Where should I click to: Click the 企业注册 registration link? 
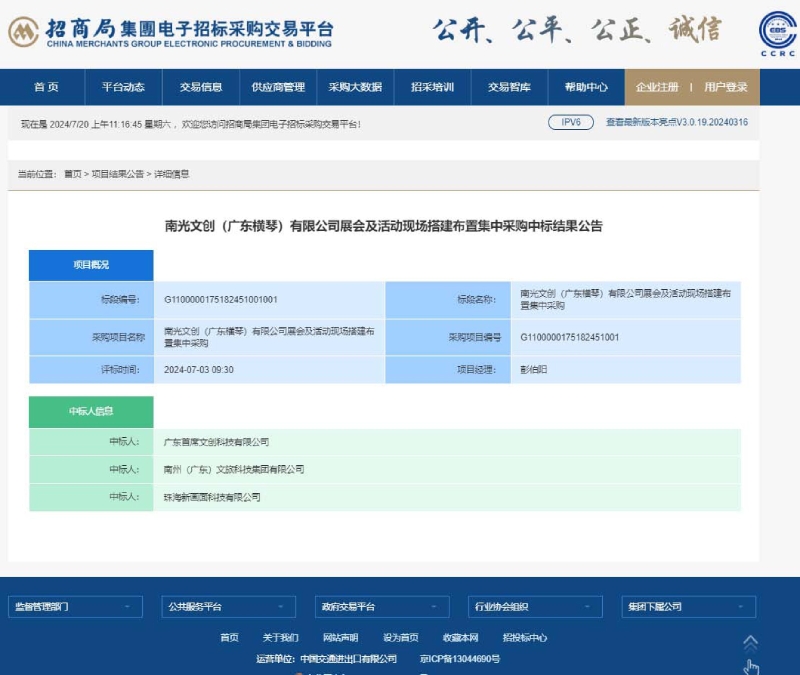pyautogui.click(x=657, y=87)
